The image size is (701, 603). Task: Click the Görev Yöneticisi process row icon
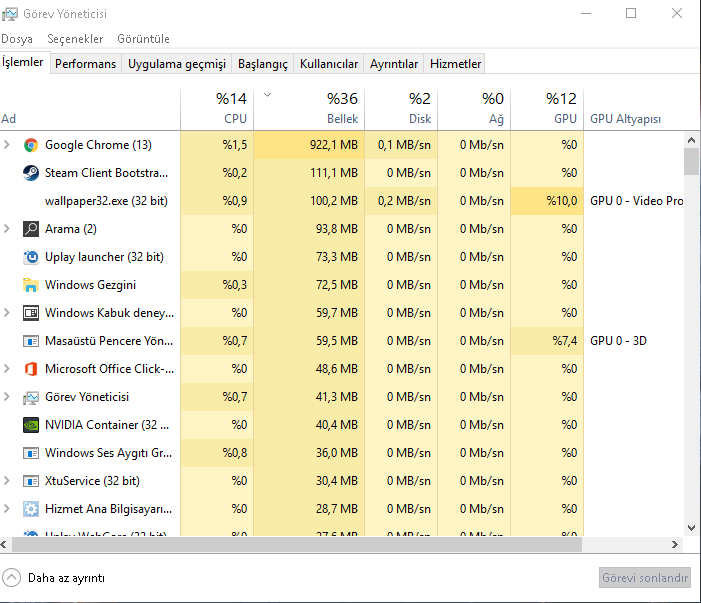pyautogui.click(x=31, y=397)
